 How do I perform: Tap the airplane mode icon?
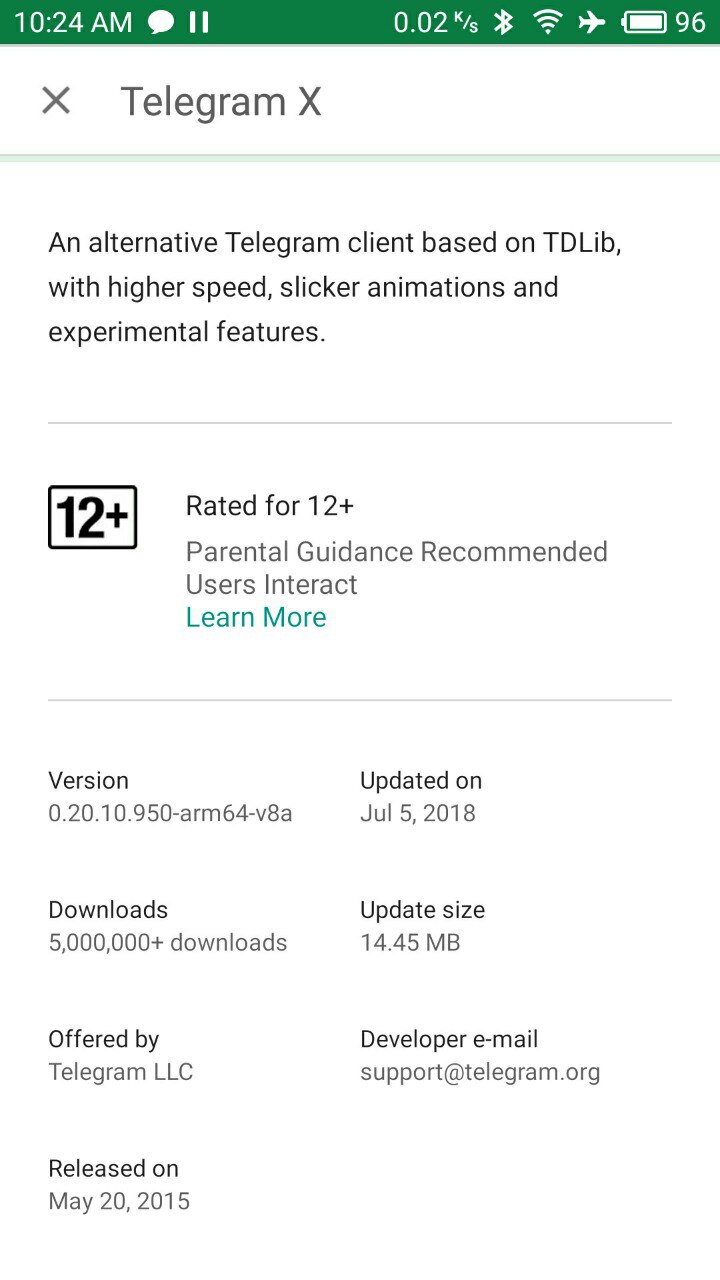pyautogui.click(x=592, y=22)
